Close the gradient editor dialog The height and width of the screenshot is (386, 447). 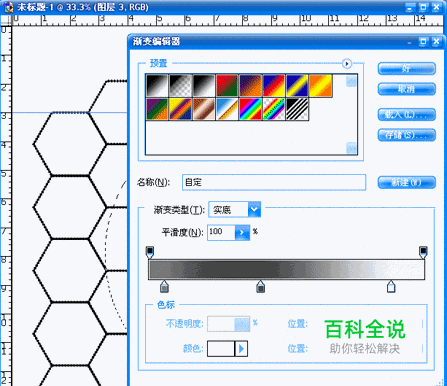[436, 42]
